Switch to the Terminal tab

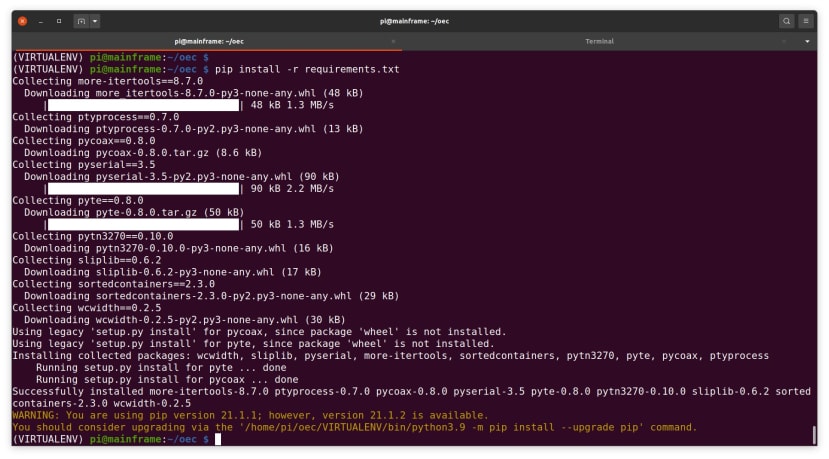(600, 41)
